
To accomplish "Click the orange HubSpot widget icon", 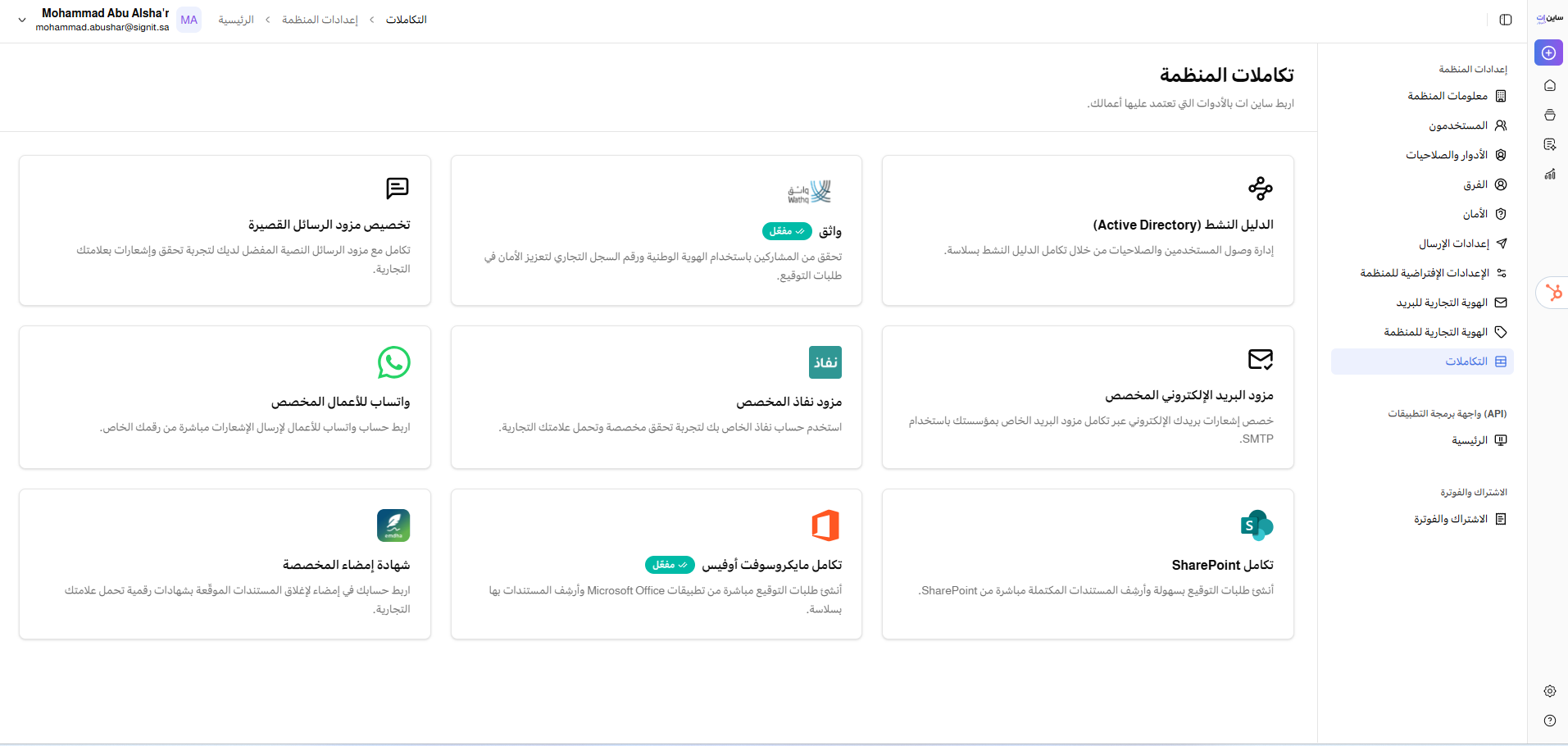I will point(1553,293).
